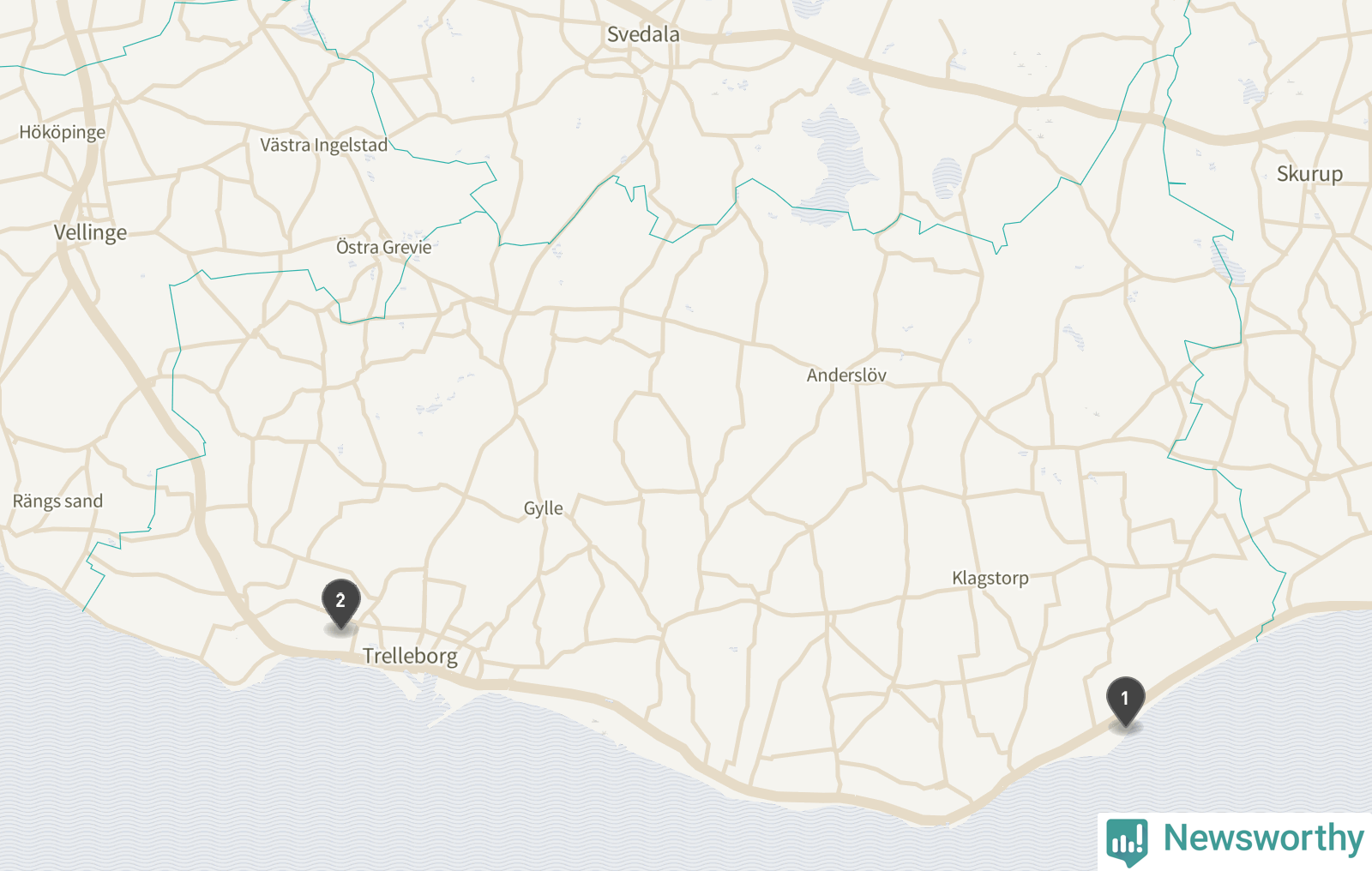Click the small lake northeast of Svedala
Screen dimensions: 1372x871
(807, 8)
